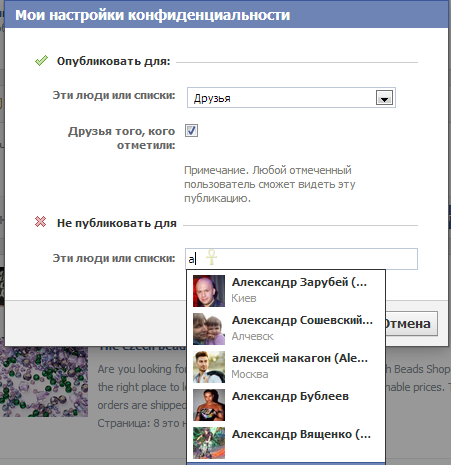Pick алексей макагон from Москва suggestion

(x=286, y=367)
